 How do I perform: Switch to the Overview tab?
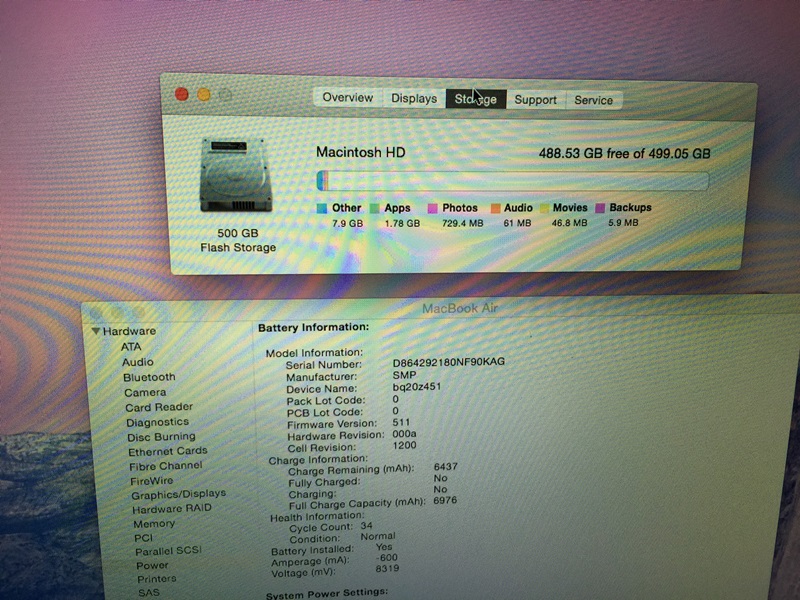[x=347, y=98]
